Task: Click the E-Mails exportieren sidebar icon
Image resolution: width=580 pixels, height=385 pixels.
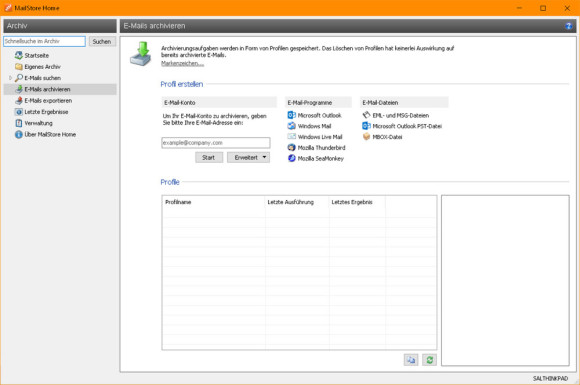Action: (x=18, y=101)
